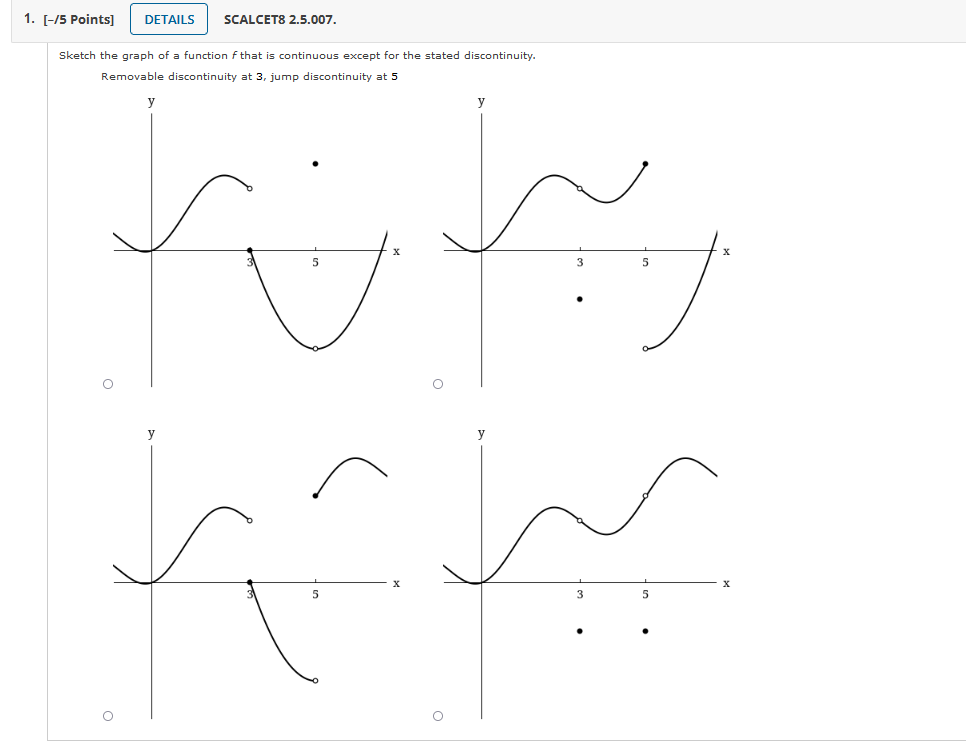Image resolution: width=966 pixels, height=749 pixels.
Task: Click the x-axis label on the top-right graph
Action: tap(726, 251)
